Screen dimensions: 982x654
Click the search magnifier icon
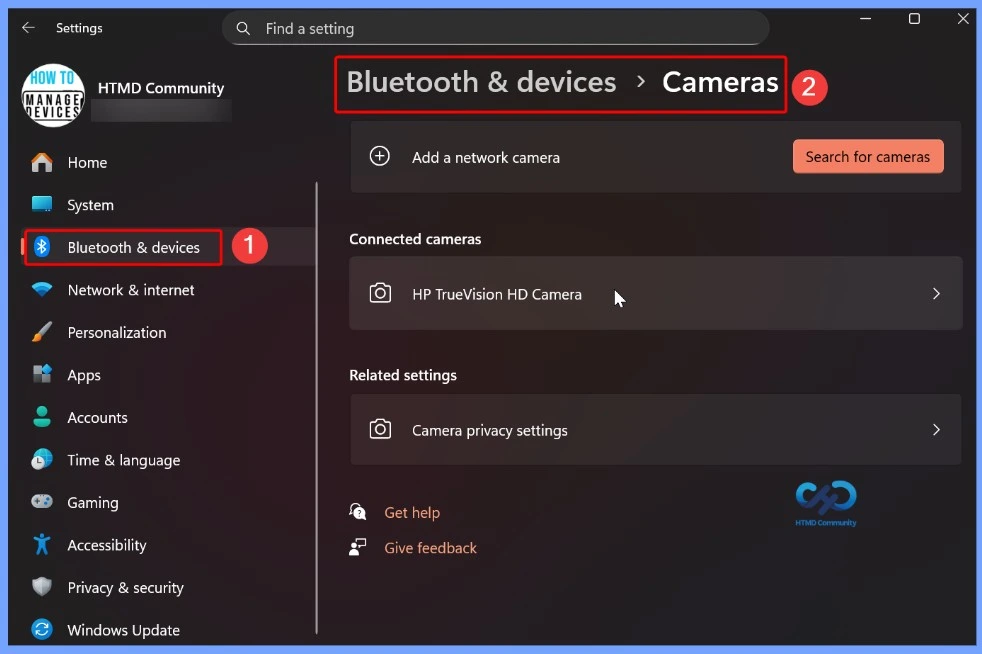[x=243, y=29]
